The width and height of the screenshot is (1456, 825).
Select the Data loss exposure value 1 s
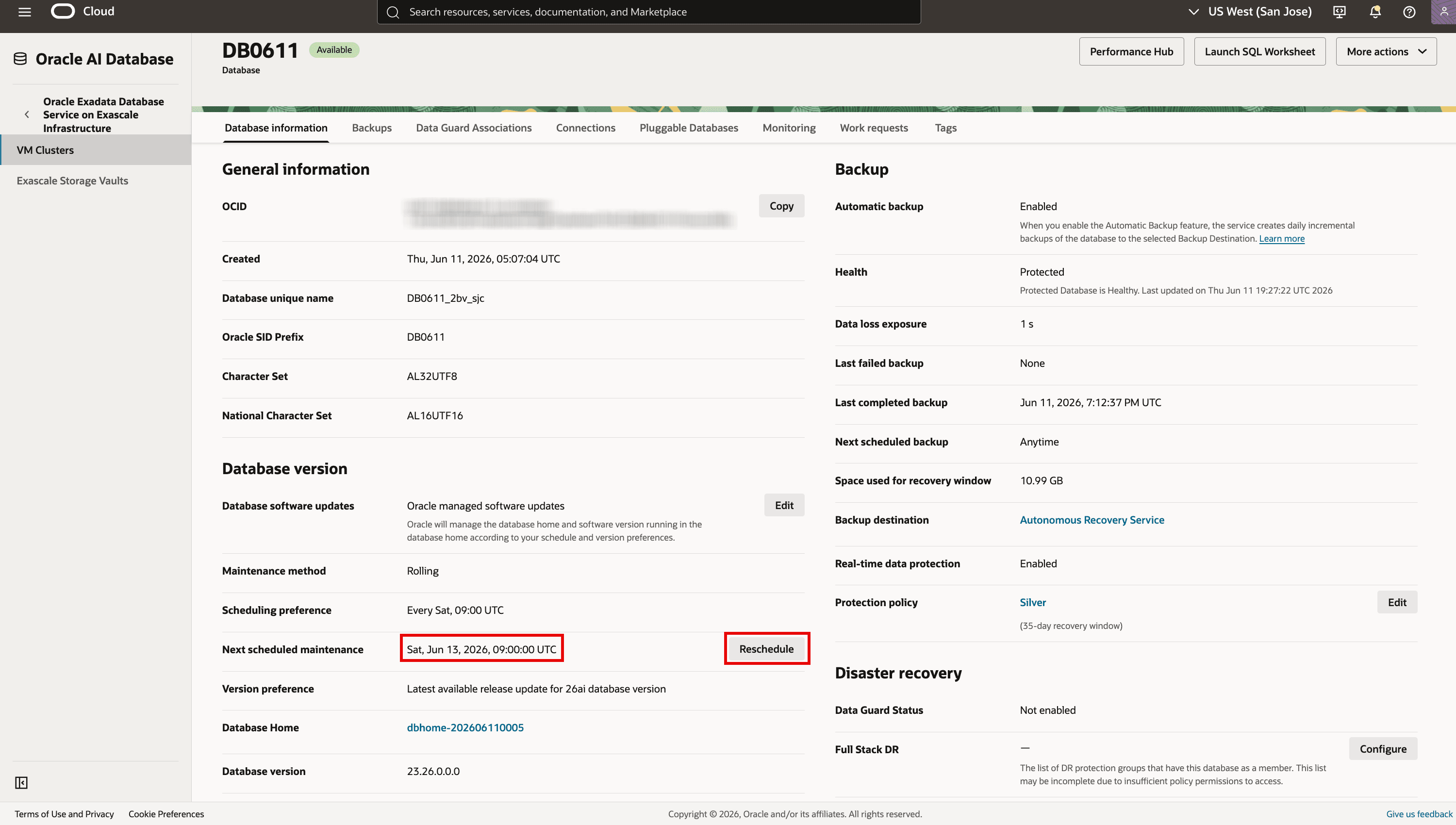coord(1026,324)
